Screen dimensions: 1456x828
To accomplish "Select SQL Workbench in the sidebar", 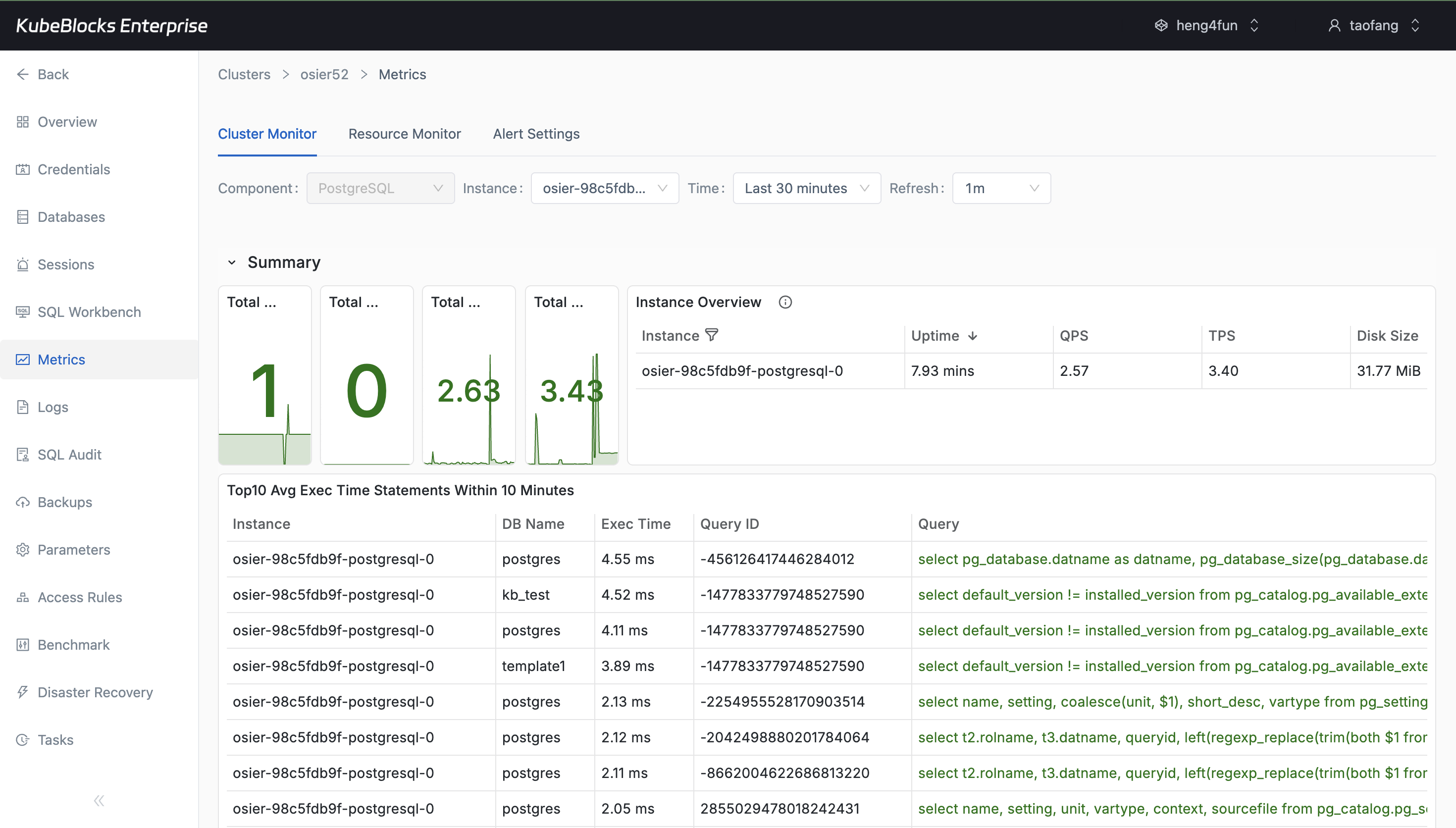I will 89,311.
